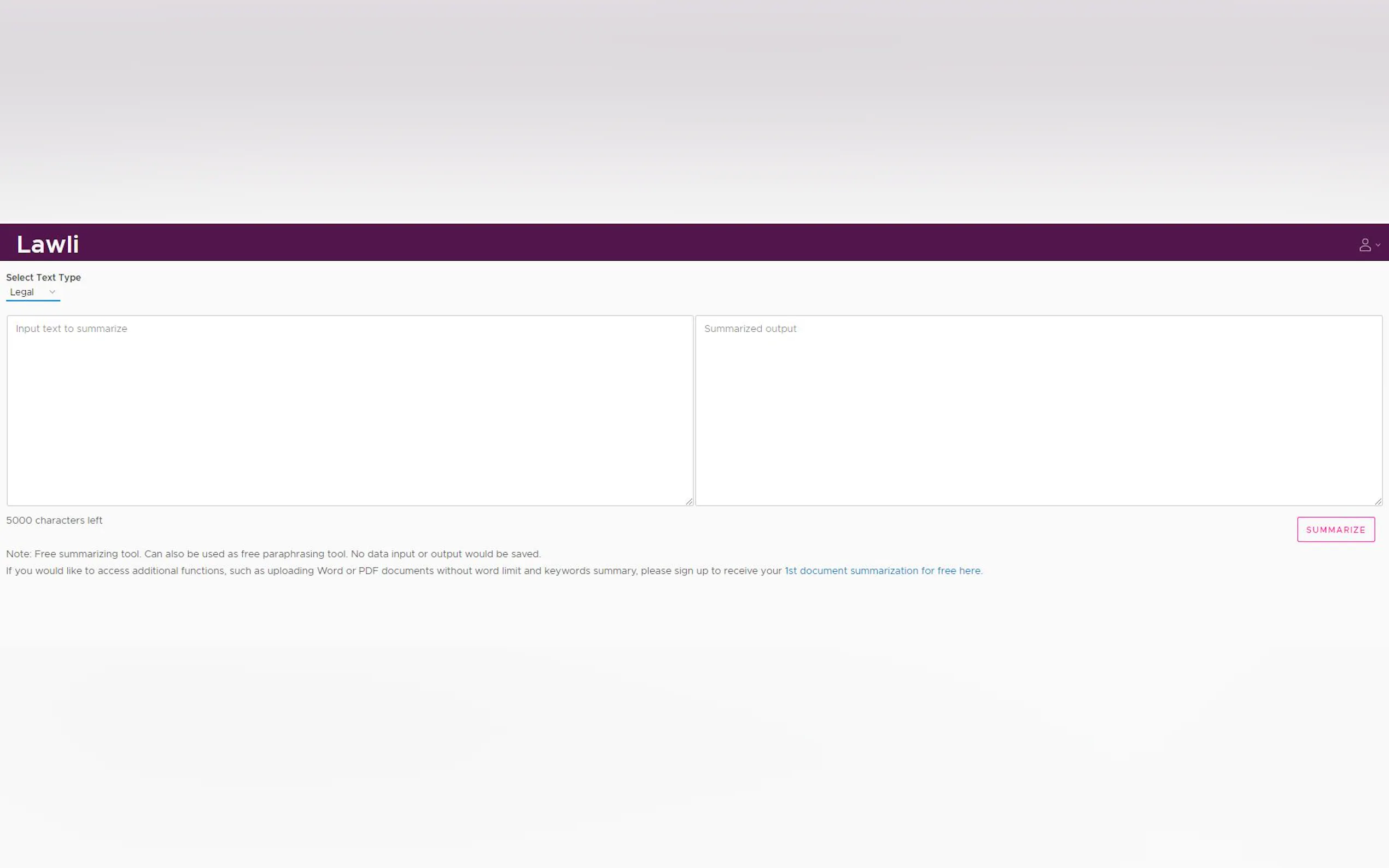This screenshot has width=1389, height=868.
Task: Click the 'Select Text Type' label
Action: (43, 277)
